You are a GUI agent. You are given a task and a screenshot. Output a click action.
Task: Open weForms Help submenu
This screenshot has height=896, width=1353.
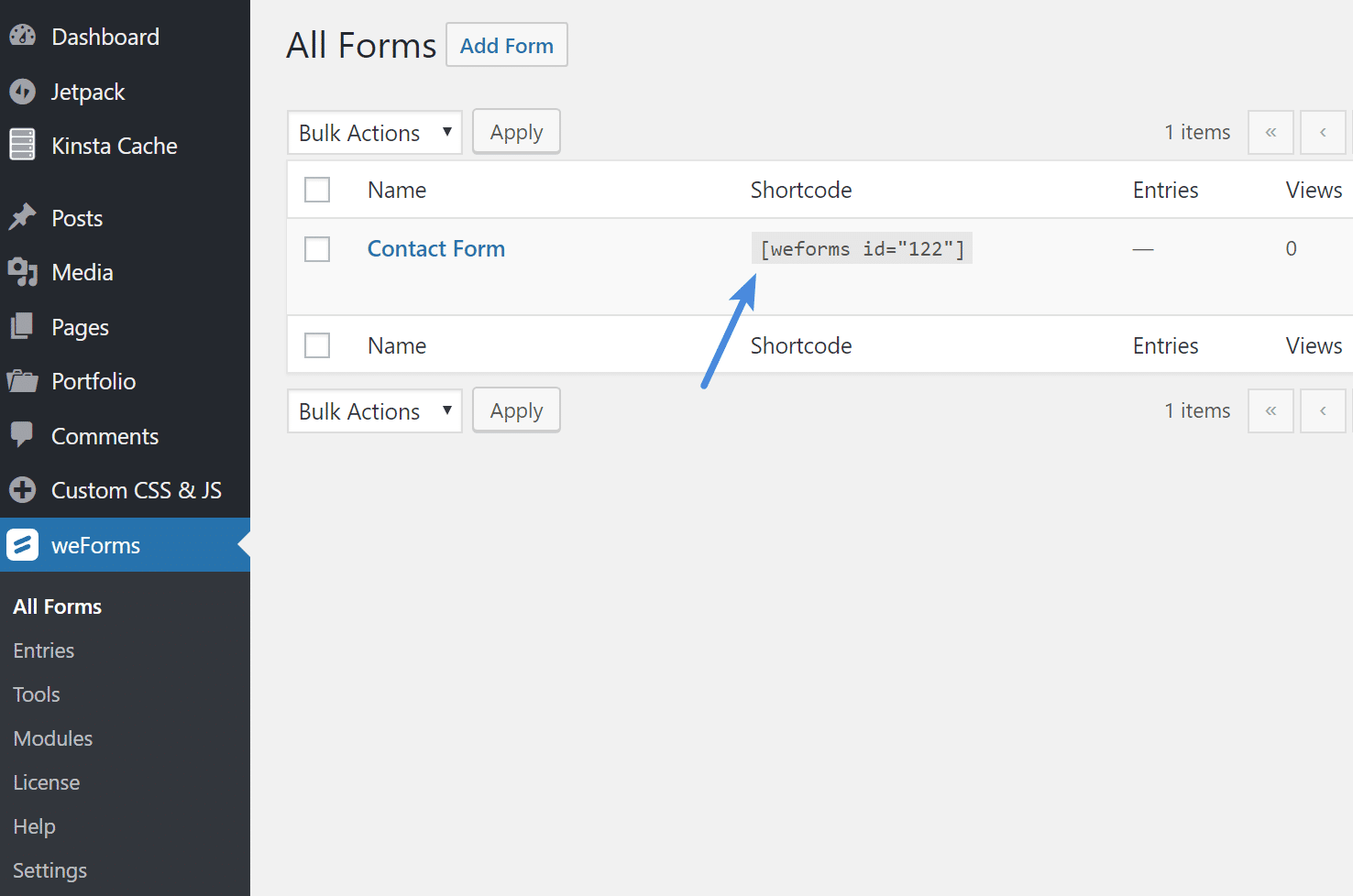pyautogui.click(x=35, y=826)
